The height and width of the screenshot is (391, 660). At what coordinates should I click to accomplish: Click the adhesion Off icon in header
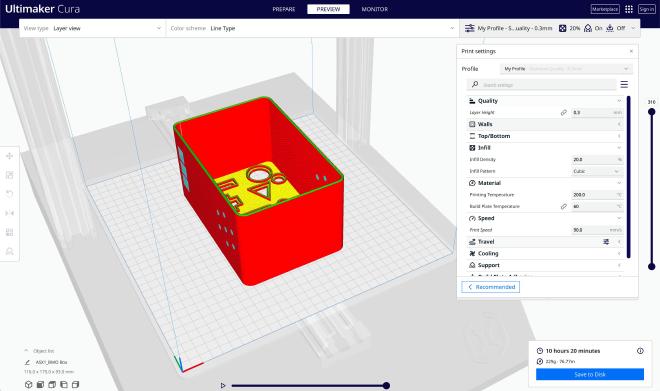pos(610,28)
